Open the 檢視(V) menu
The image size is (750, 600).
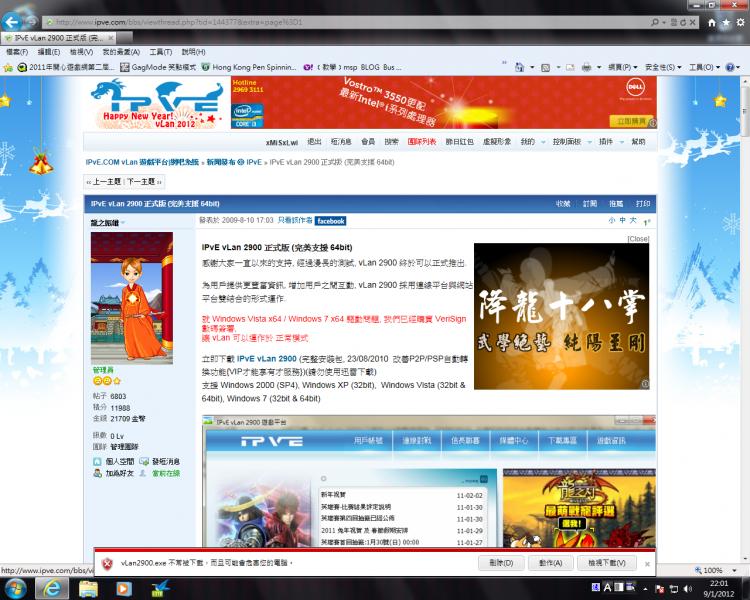click(81, 52)
